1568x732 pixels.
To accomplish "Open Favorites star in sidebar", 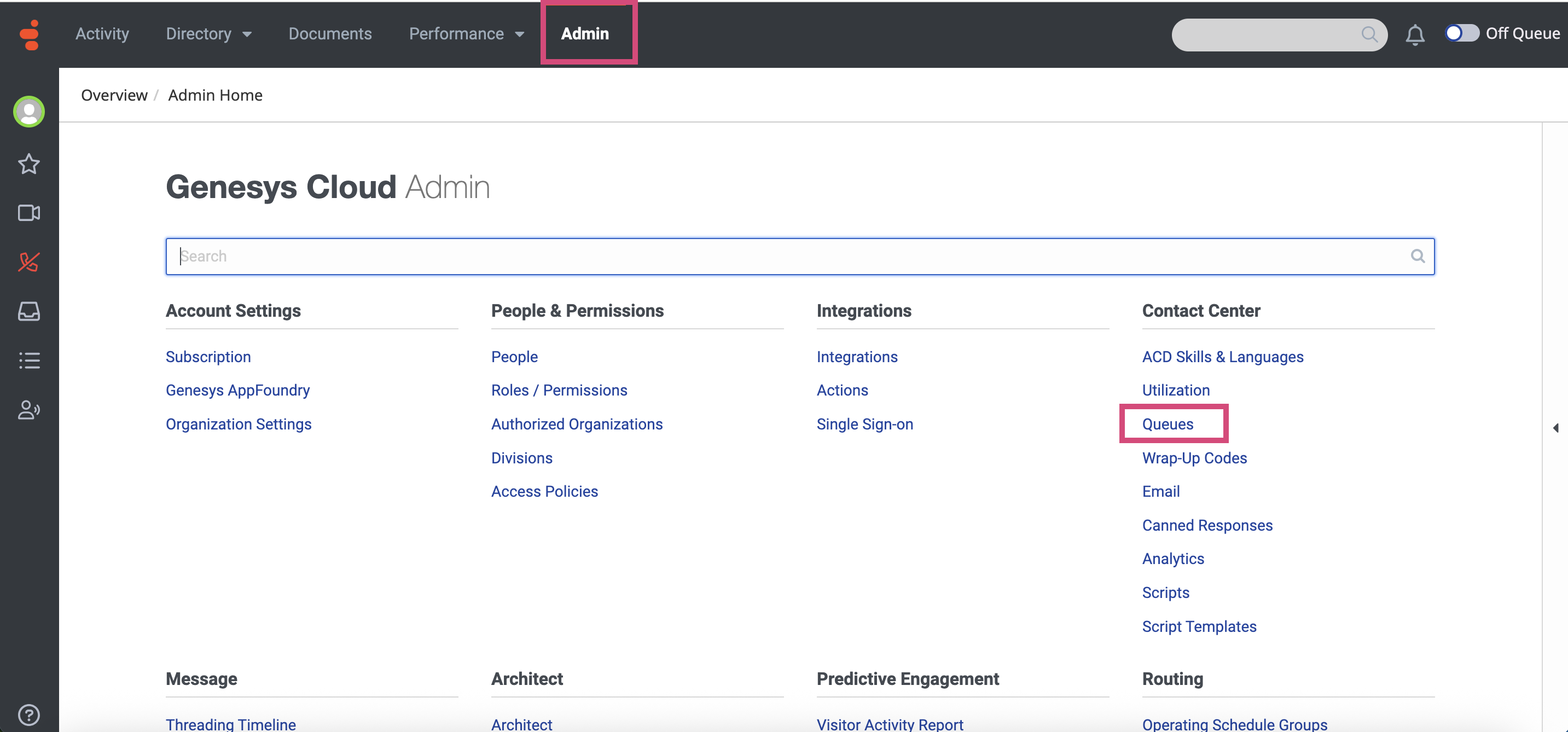I will click(x=29, y=164).
